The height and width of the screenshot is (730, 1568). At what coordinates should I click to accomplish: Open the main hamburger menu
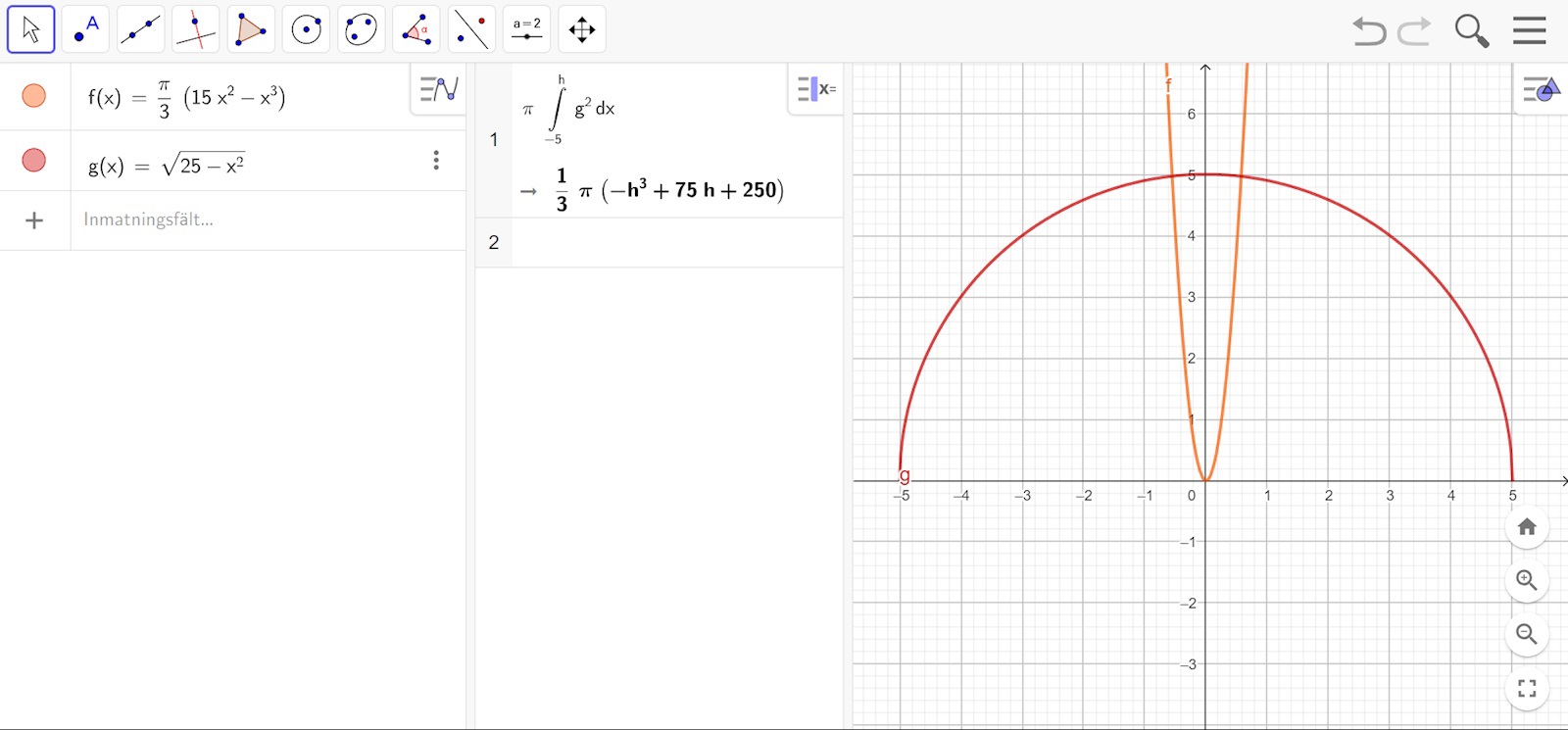[x=1529, y=30]
